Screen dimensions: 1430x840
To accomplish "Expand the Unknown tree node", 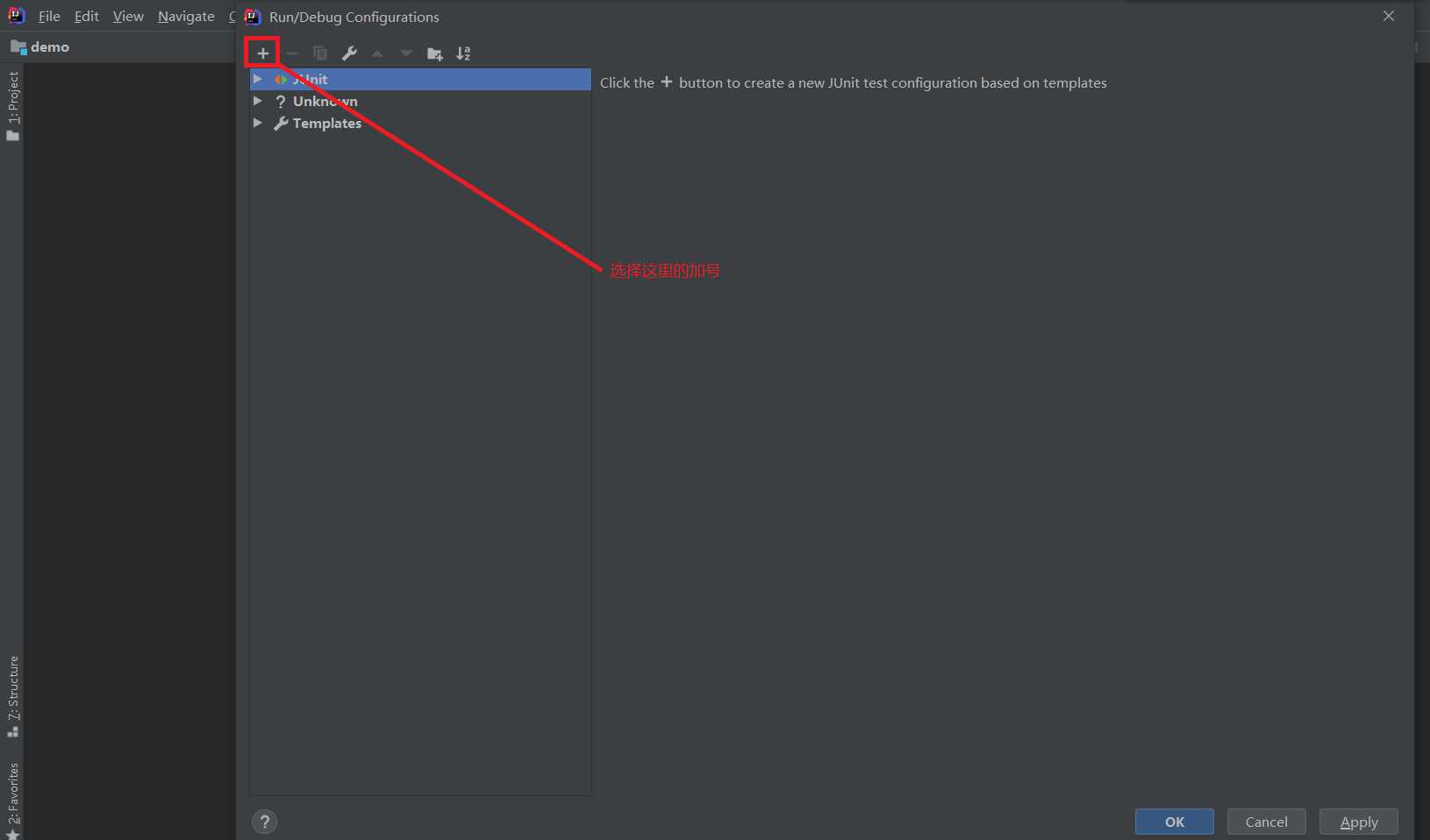I will click(x=257, y=101).
